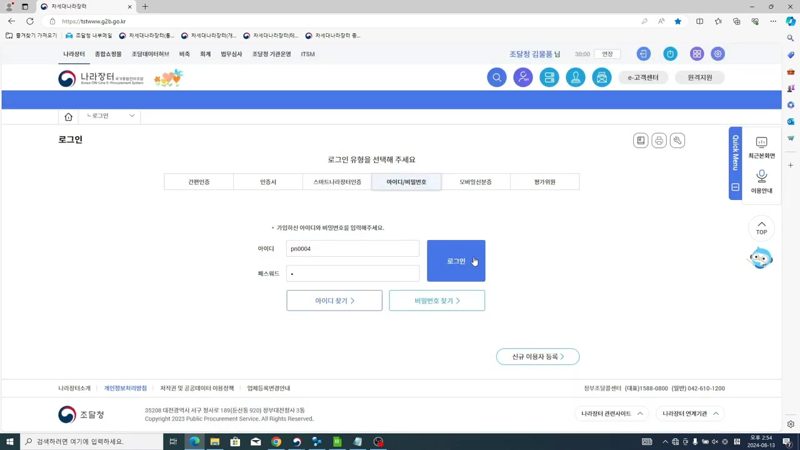Click the blue document icon beside 연장

(643, 54)
